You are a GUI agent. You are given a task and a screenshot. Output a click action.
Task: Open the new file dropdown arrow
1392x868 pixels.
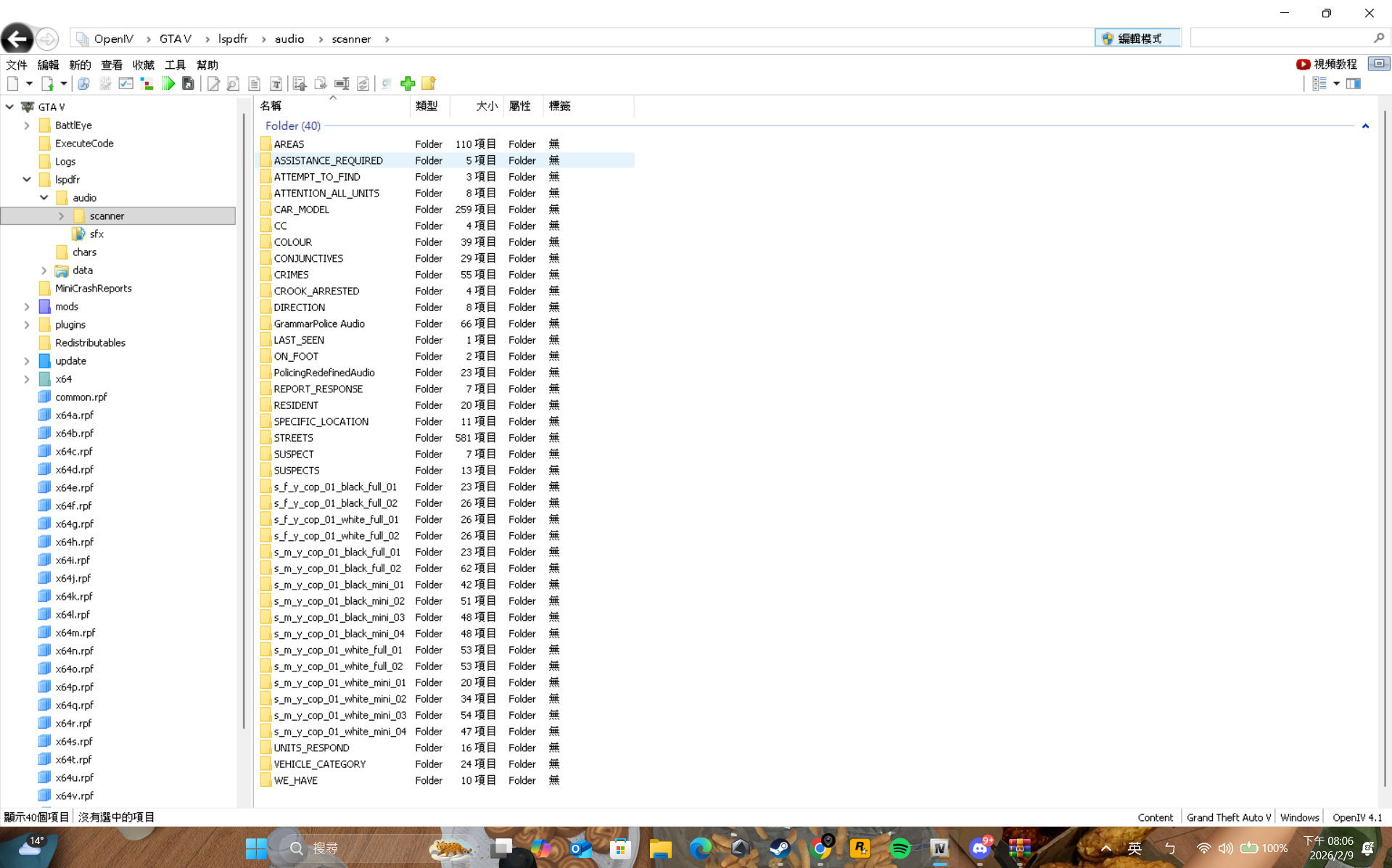pos(29,83)
